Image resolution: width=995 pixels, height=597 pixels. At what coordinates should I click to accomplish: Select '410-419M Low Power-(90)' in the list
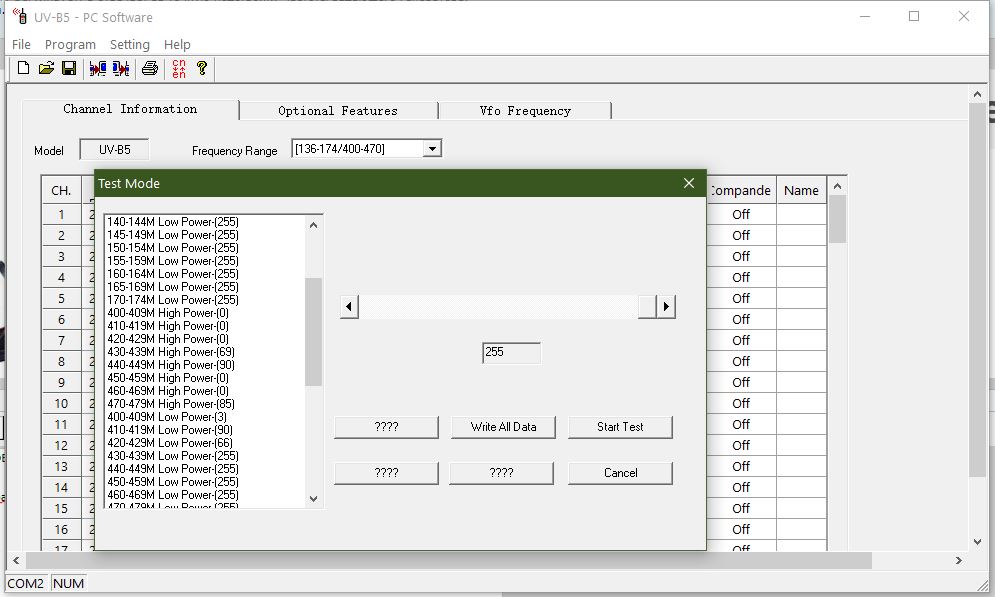coord(170,430)
